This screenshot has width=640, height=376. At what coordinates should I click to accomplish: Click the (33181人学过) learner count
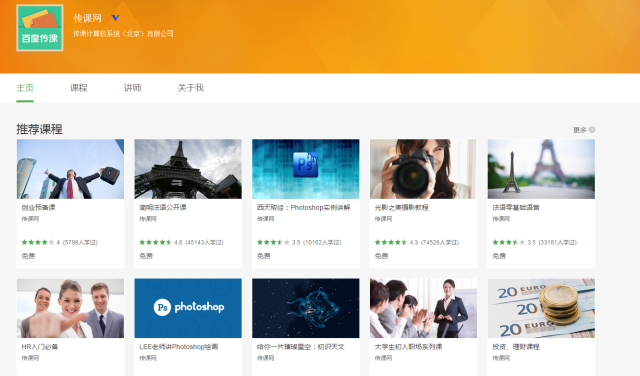coord(558,243)
